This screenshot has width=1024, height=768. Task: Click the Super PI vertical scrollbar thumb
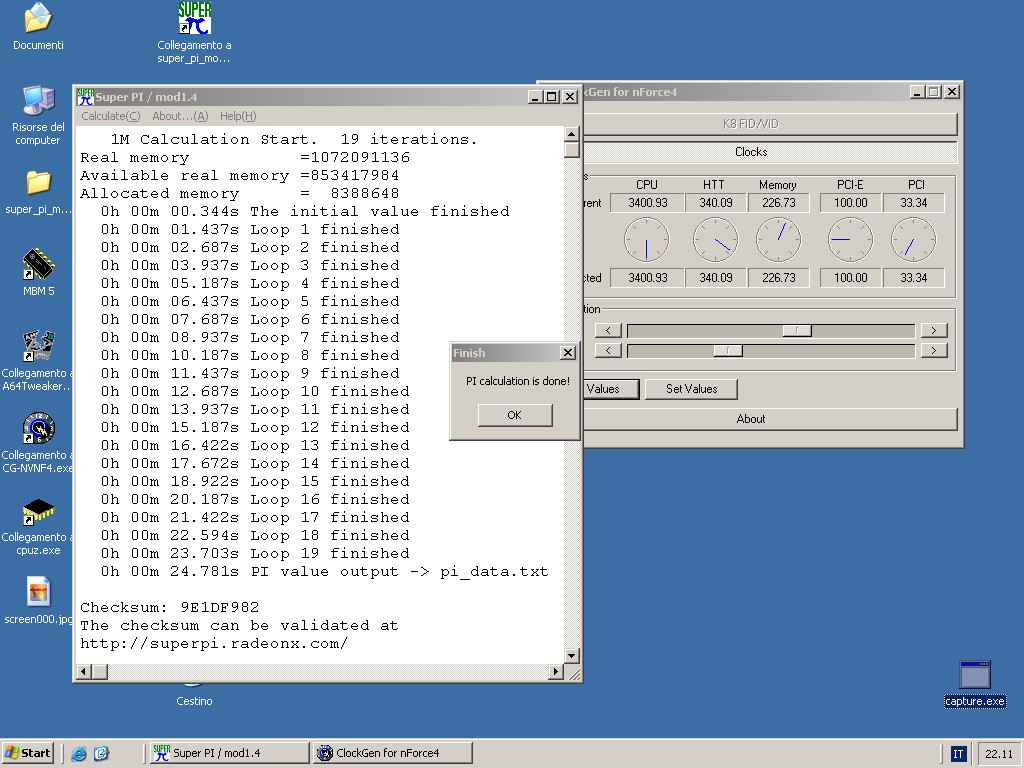point(571,150)
